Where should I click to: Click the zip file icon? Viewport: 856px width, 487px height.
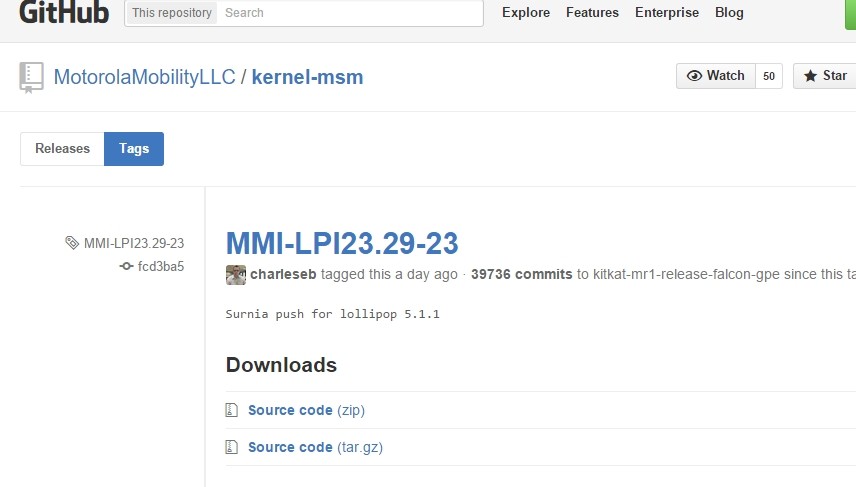(232, 410)
